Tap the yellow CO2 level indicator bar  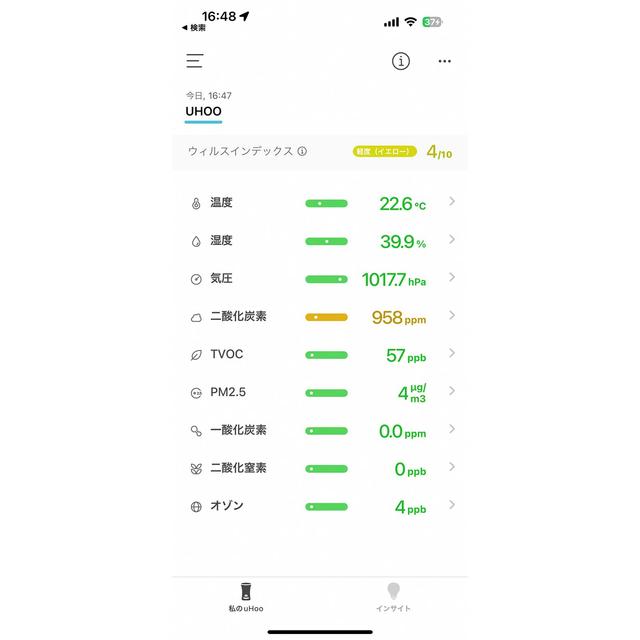tap(327, 317)
